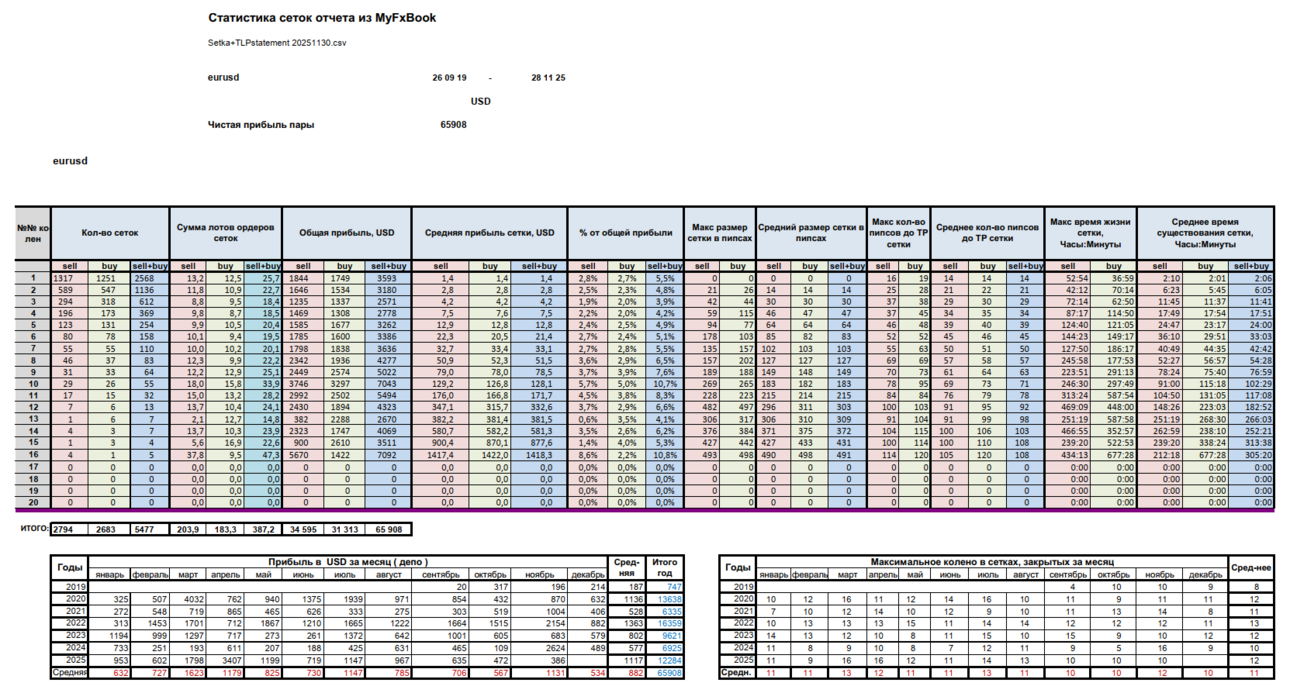The width and height of the screenshot is (1290, 693).
Task: Click the net profit value beside "Чистая прибыль пары"
Action: click(453, 125)
